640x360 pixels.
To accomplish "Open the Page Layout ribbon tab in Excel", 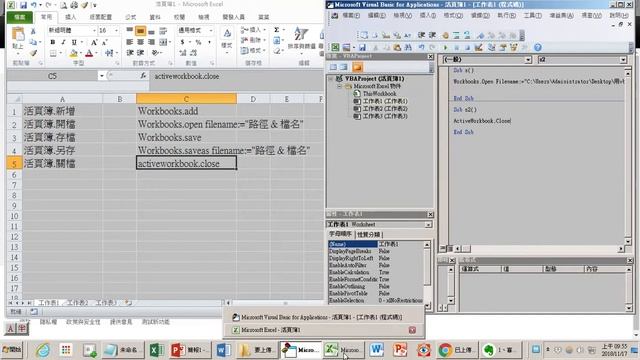I will coord(101,17).
